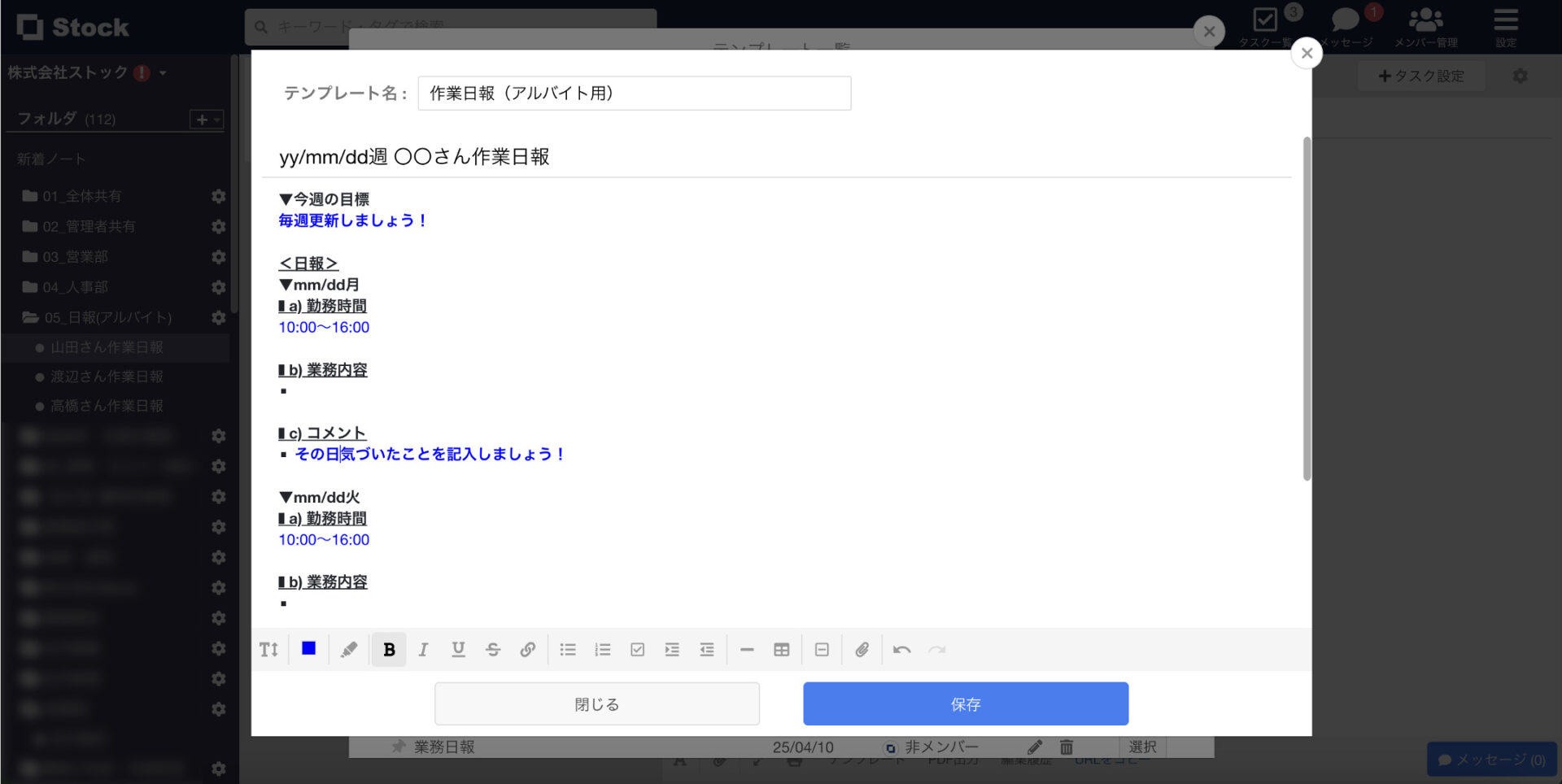Insert a bulleted list

[x=568, y=650]
